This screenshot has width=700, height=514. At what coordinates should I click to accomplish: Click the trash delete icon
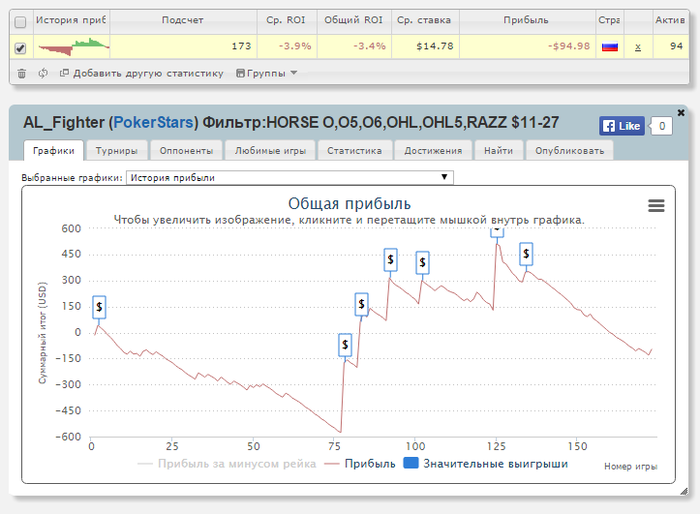point(21,73)
